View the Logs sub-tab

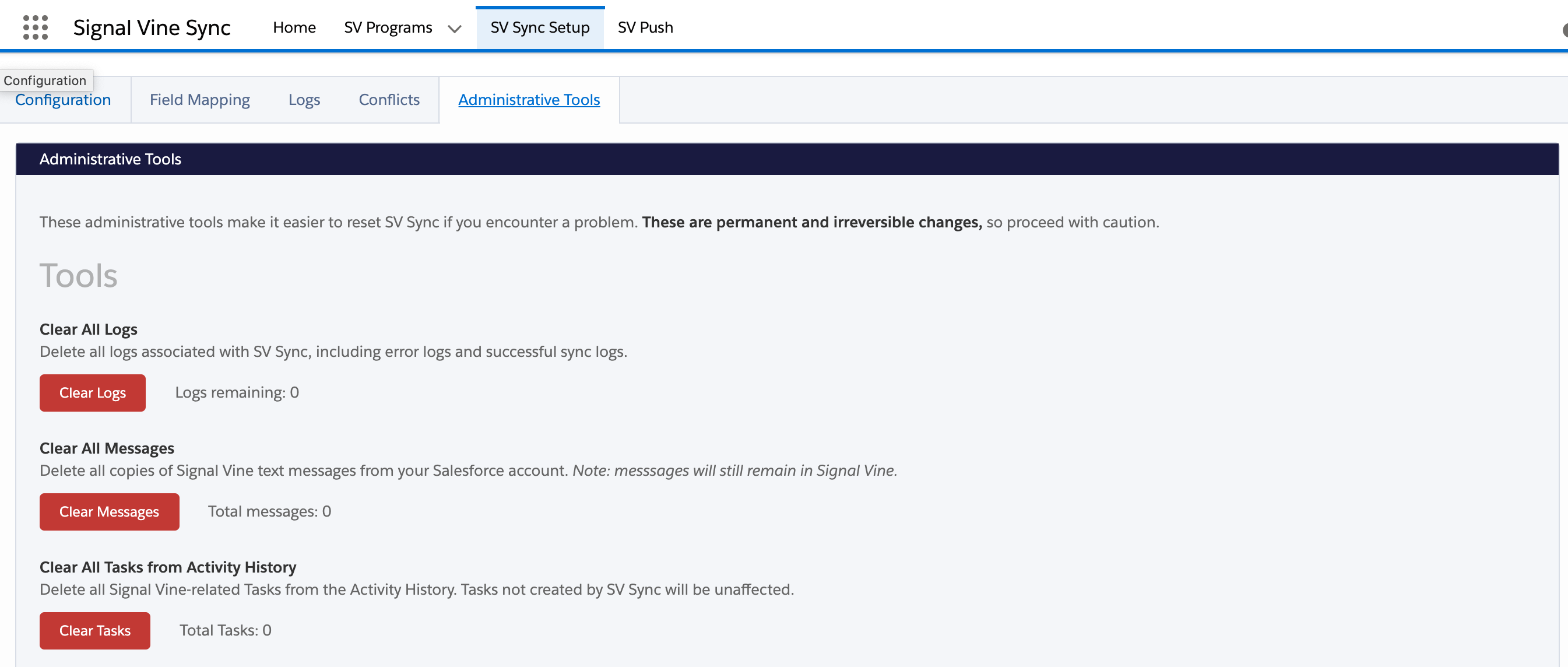point(304,99)
